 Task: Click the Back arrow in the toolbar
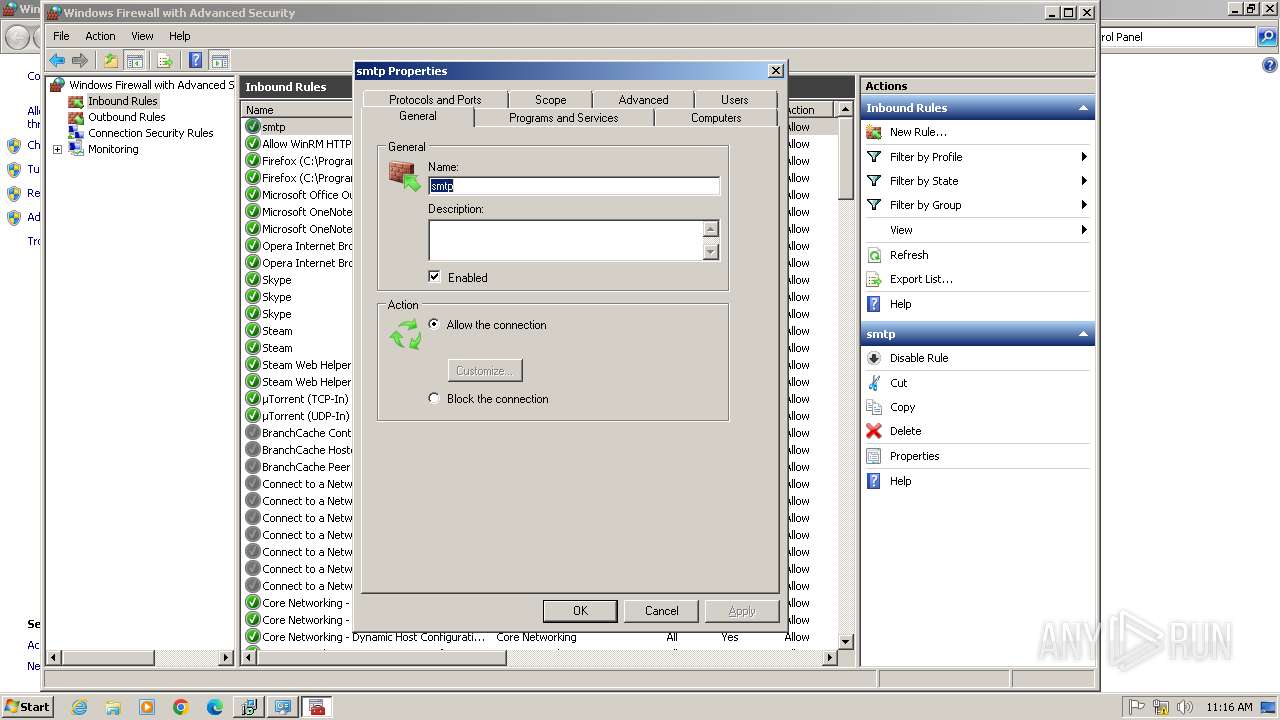pyautogui.click(x=57, y=60)
